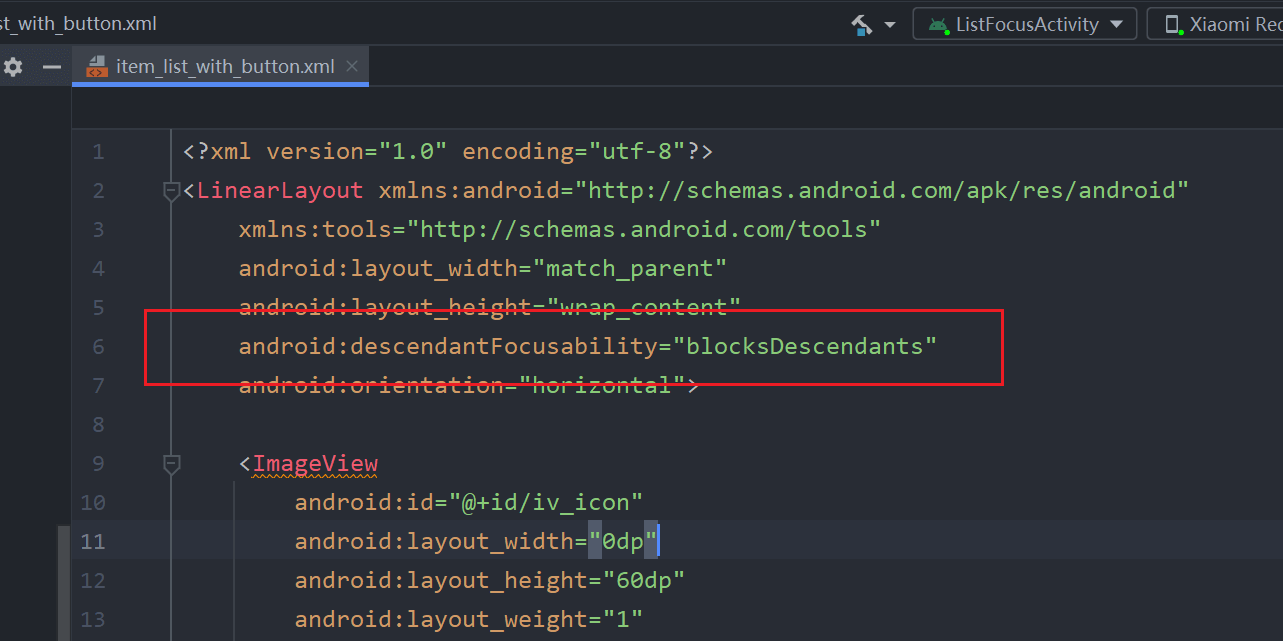Collapse the LinearLayout fold marker on line 2
This screenshot has width=1283, height=641.
[x=171, y=191]
